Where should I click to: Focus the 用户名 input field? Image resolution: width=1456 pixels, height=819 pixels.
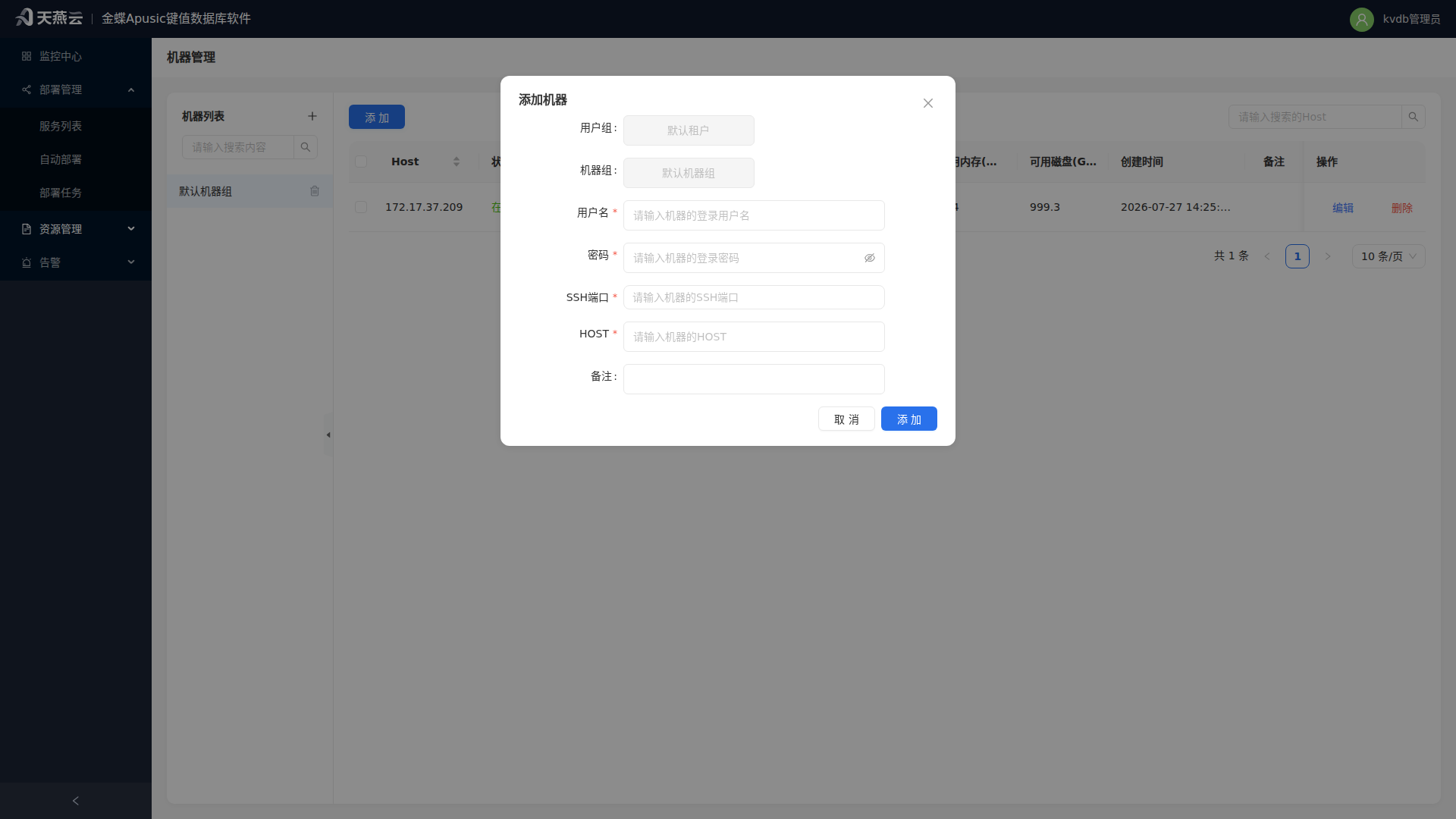click(754, 215)
